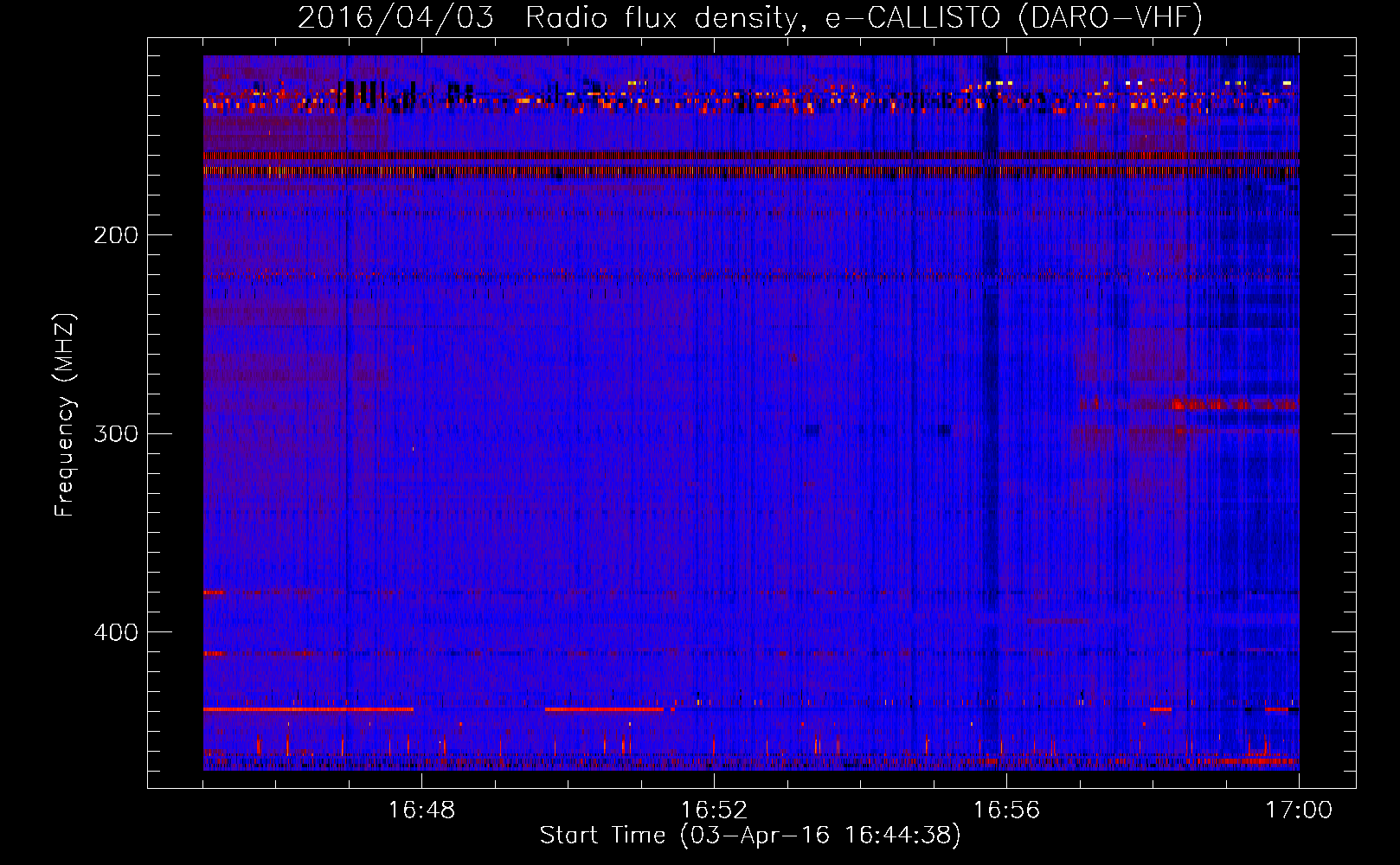The height and width of the screenshot is (865, 1400).
Task: Select the 300 frequency axis label
Action: pyautogui.click(x=115, y=433)
